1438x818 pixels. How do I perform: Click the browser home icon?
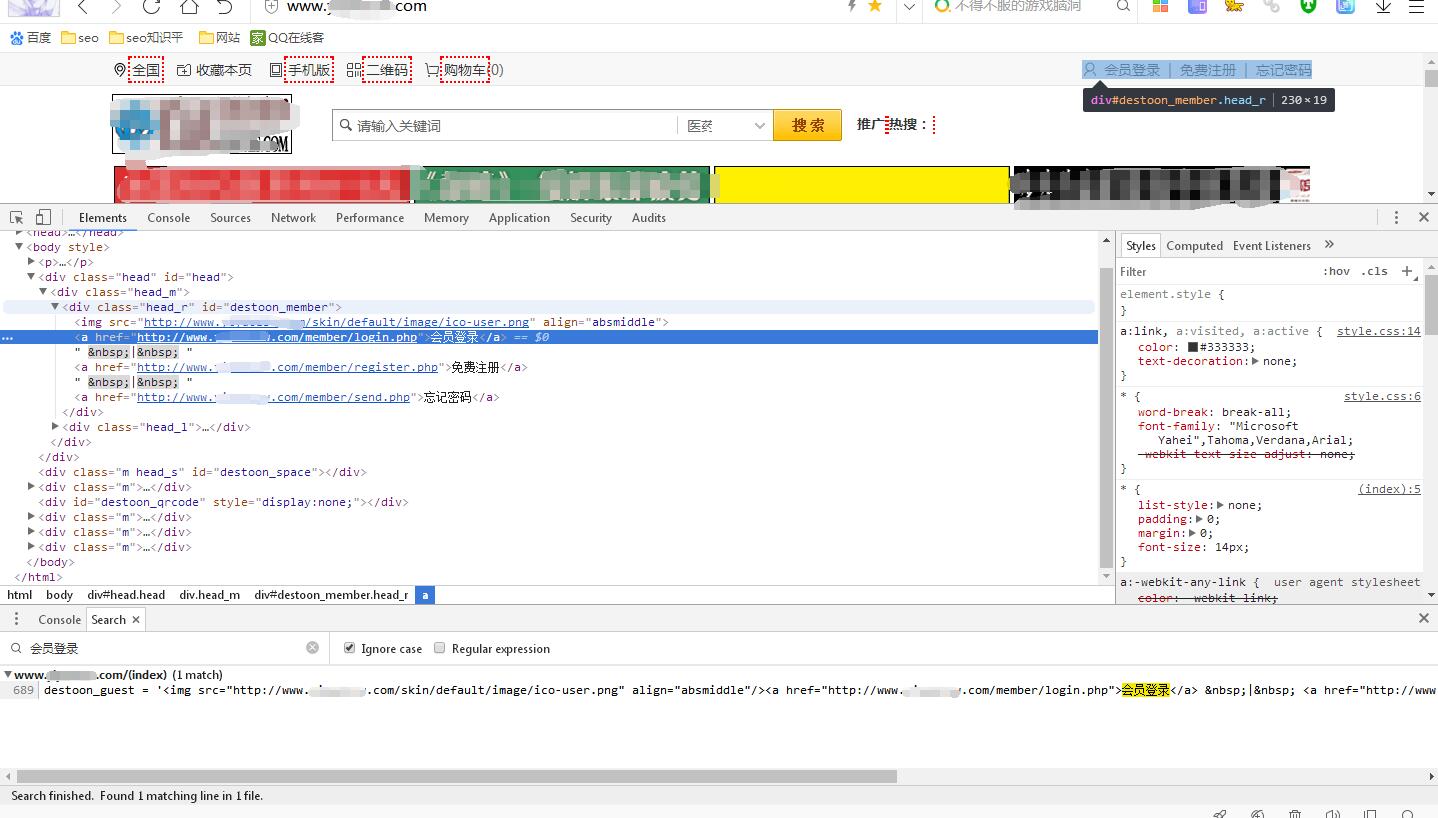click(x=189, y=7)
